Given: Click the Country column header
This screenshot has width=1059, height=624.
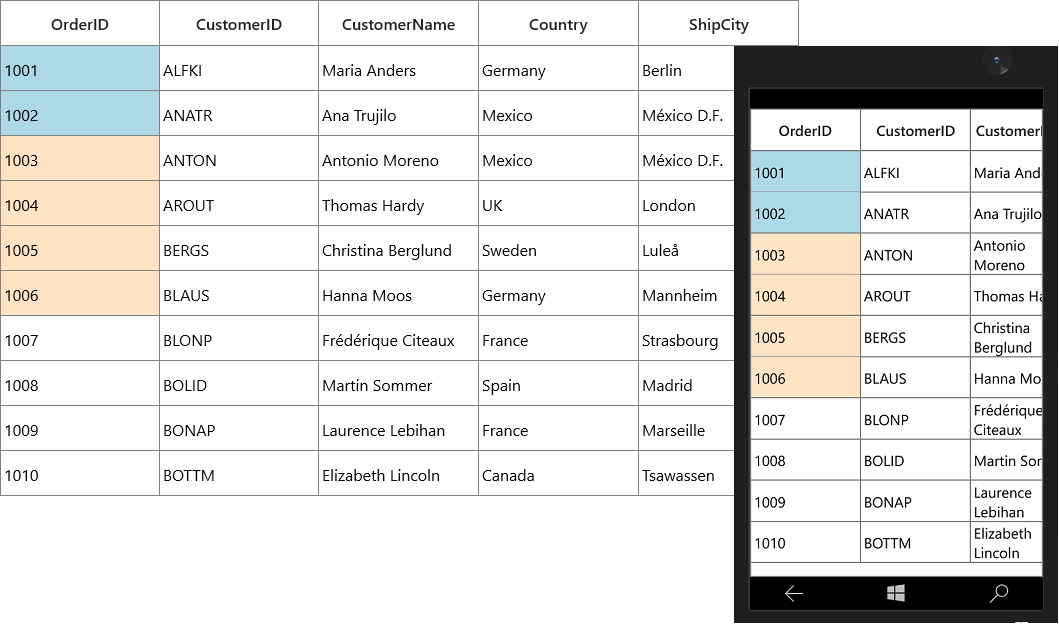Looking at the screenshot, I should [559, 24].
